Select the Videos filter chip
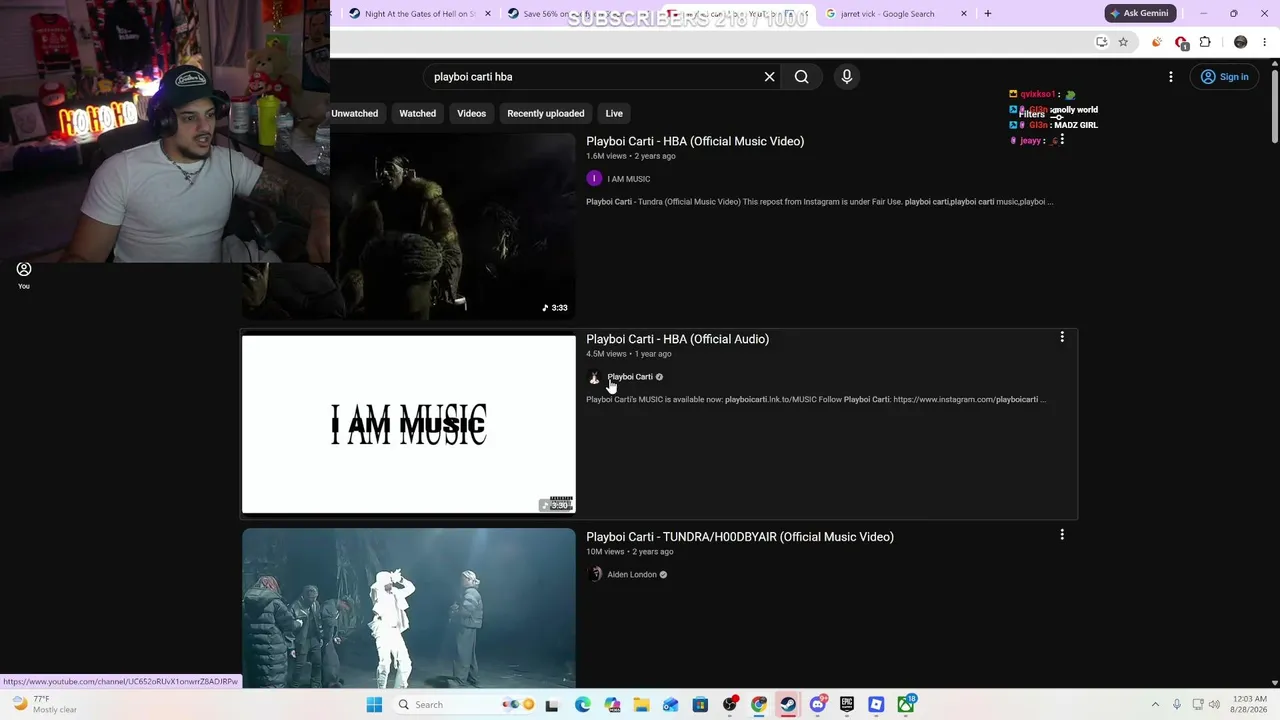 tap(472, 113)
